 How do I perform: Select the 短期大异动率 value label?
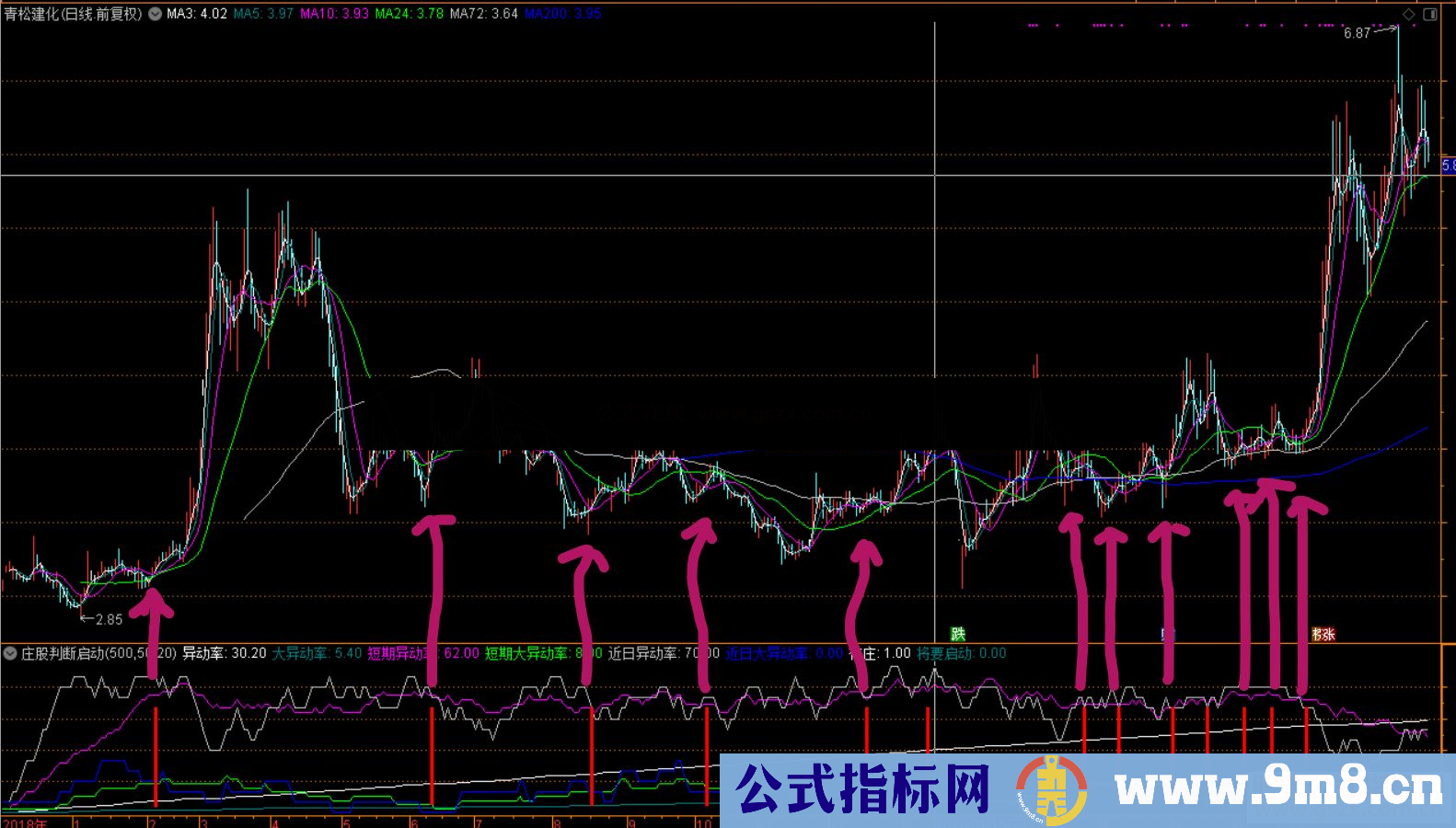(543, 653)
